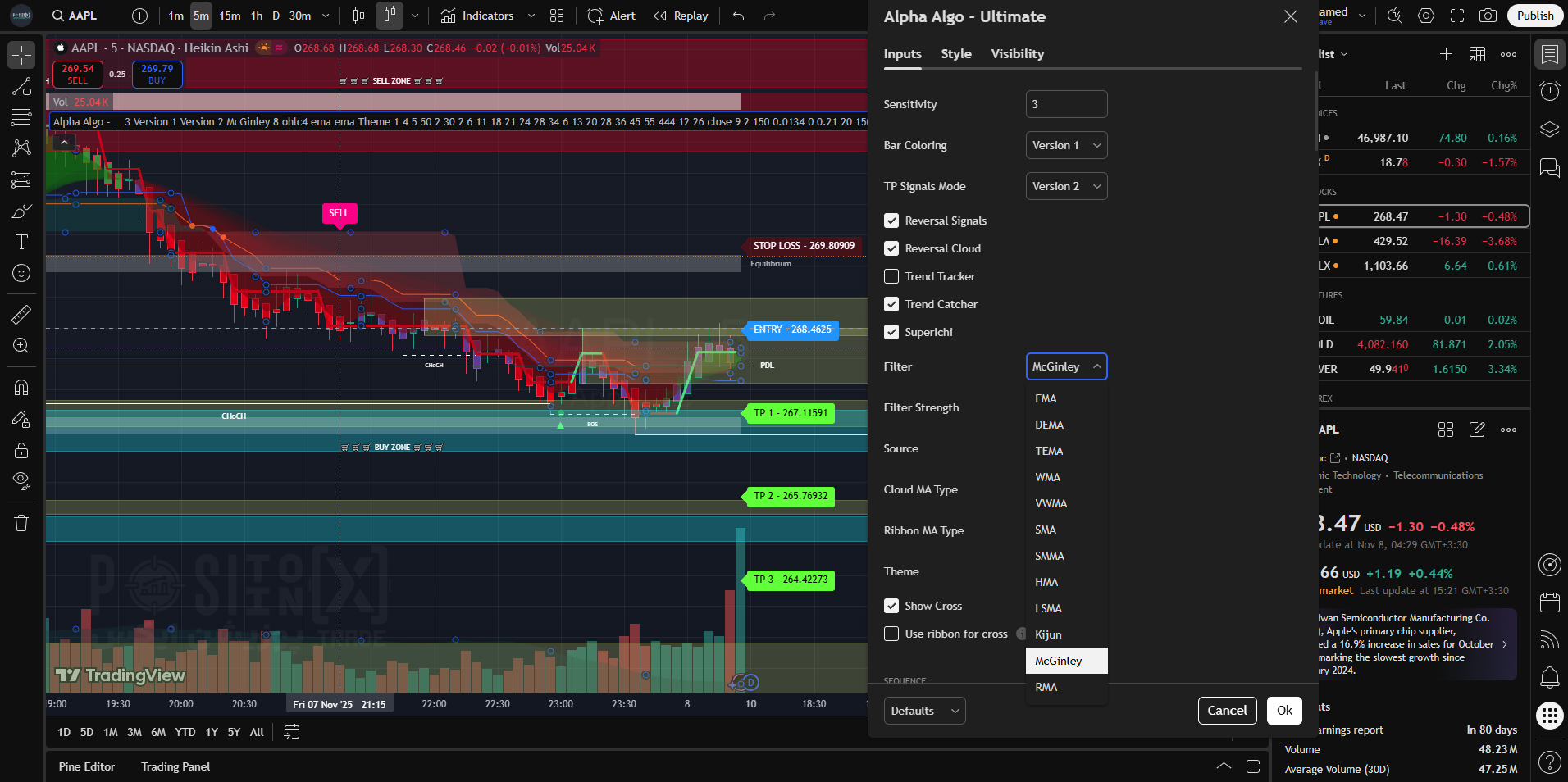Click the Trash remove objects icon
This screenshot has width=1568, height=782.
21,523
